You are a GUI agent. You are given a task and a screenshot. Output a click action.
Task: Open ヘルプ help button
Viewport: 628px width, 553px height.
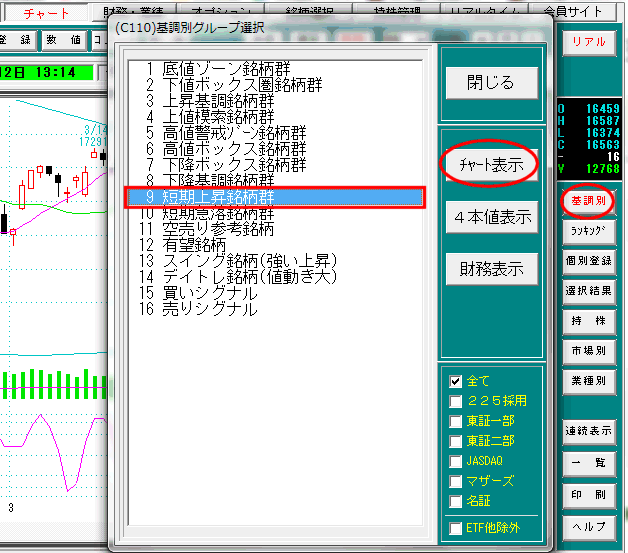tap(589, 527)
